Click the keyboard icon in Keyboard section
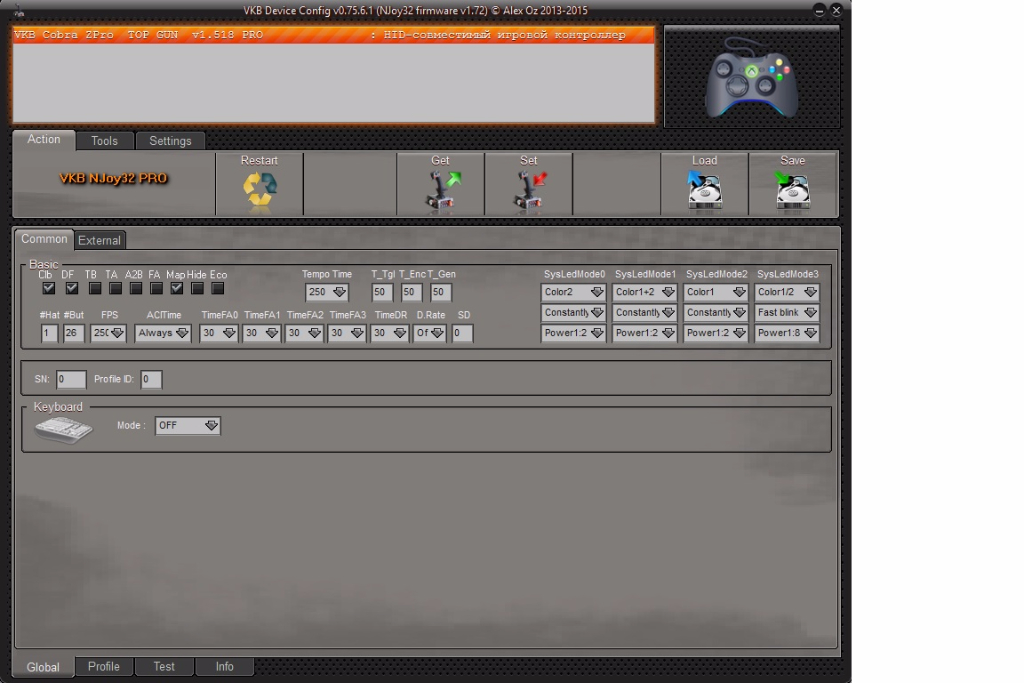The image size is (1024, 683). coord(63,430)
